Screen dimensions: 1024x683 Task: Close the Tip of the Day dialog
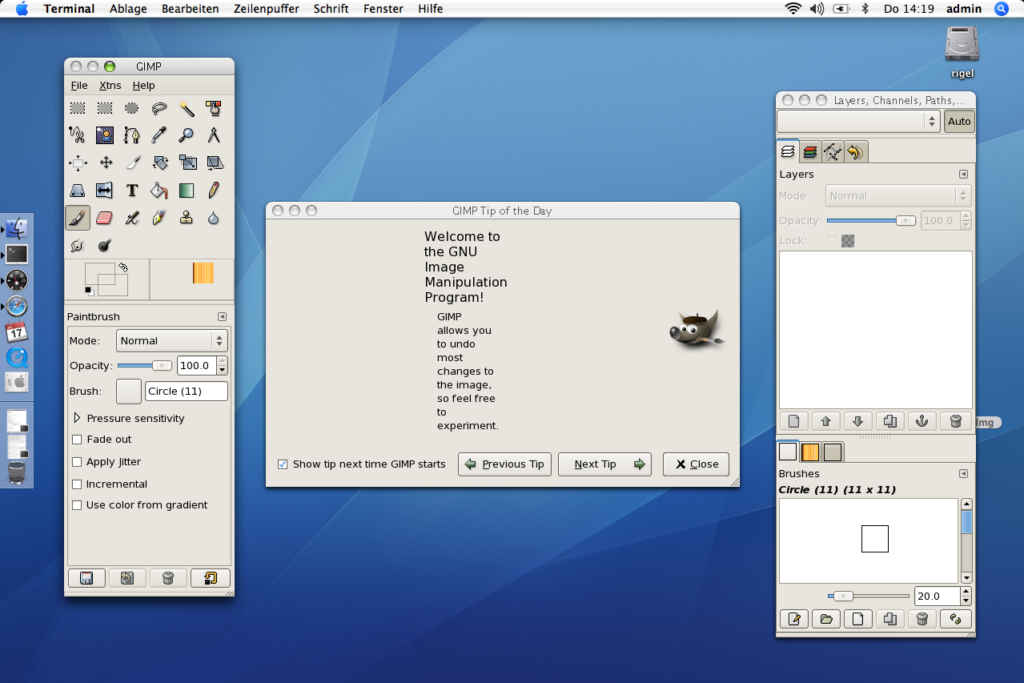(x=696, y=464)
